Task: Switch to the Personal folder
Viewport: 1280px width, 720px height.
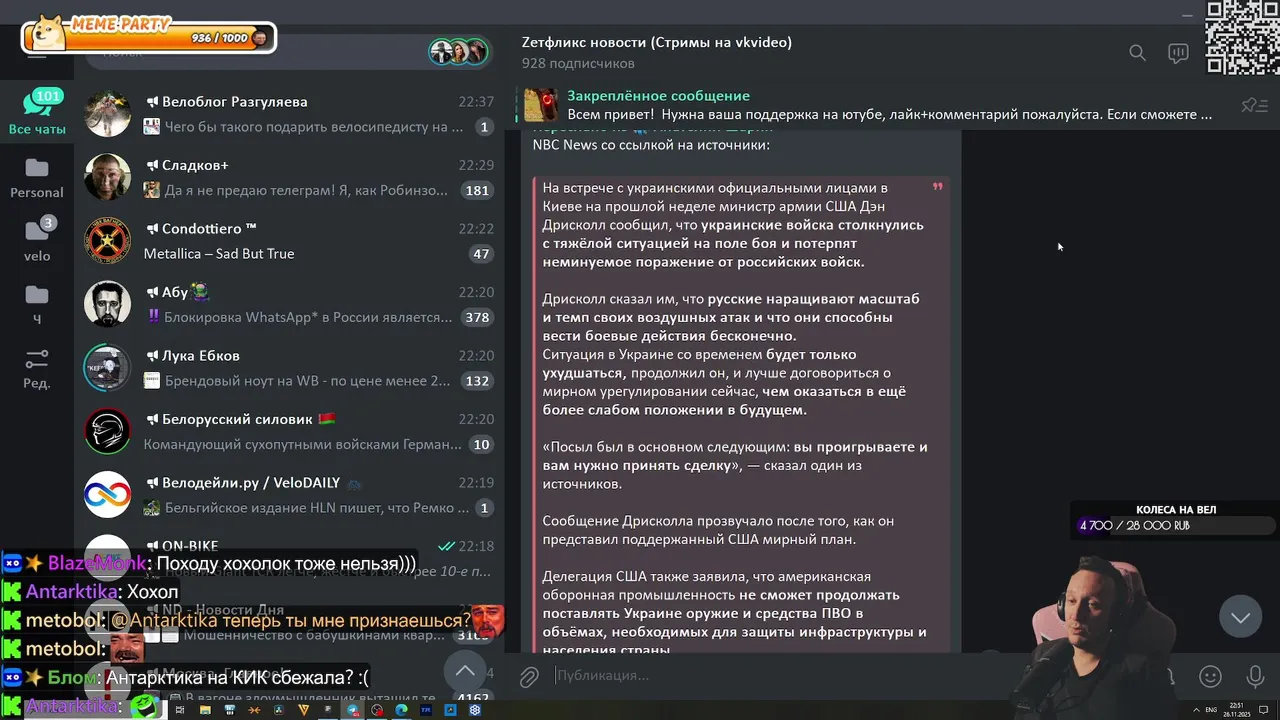Action: (37, 177)
